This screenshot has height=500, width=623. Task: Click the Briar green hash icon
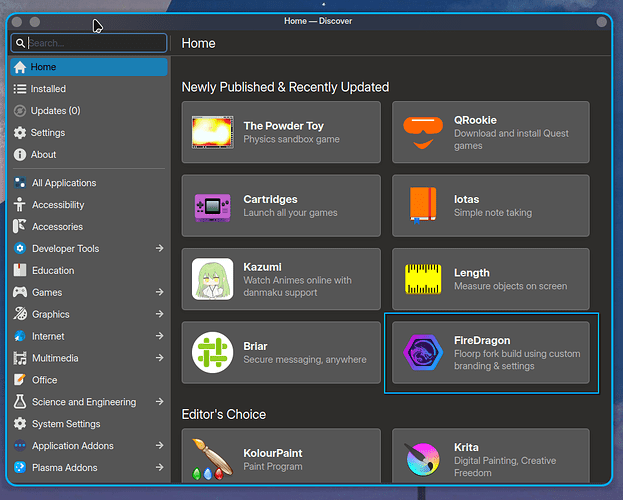click(x=213, y=353)
